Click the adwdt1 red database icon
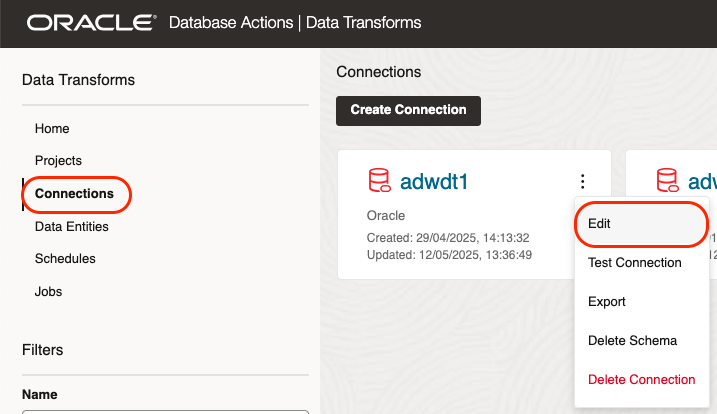Screen dimensions: 717x414 379,181
